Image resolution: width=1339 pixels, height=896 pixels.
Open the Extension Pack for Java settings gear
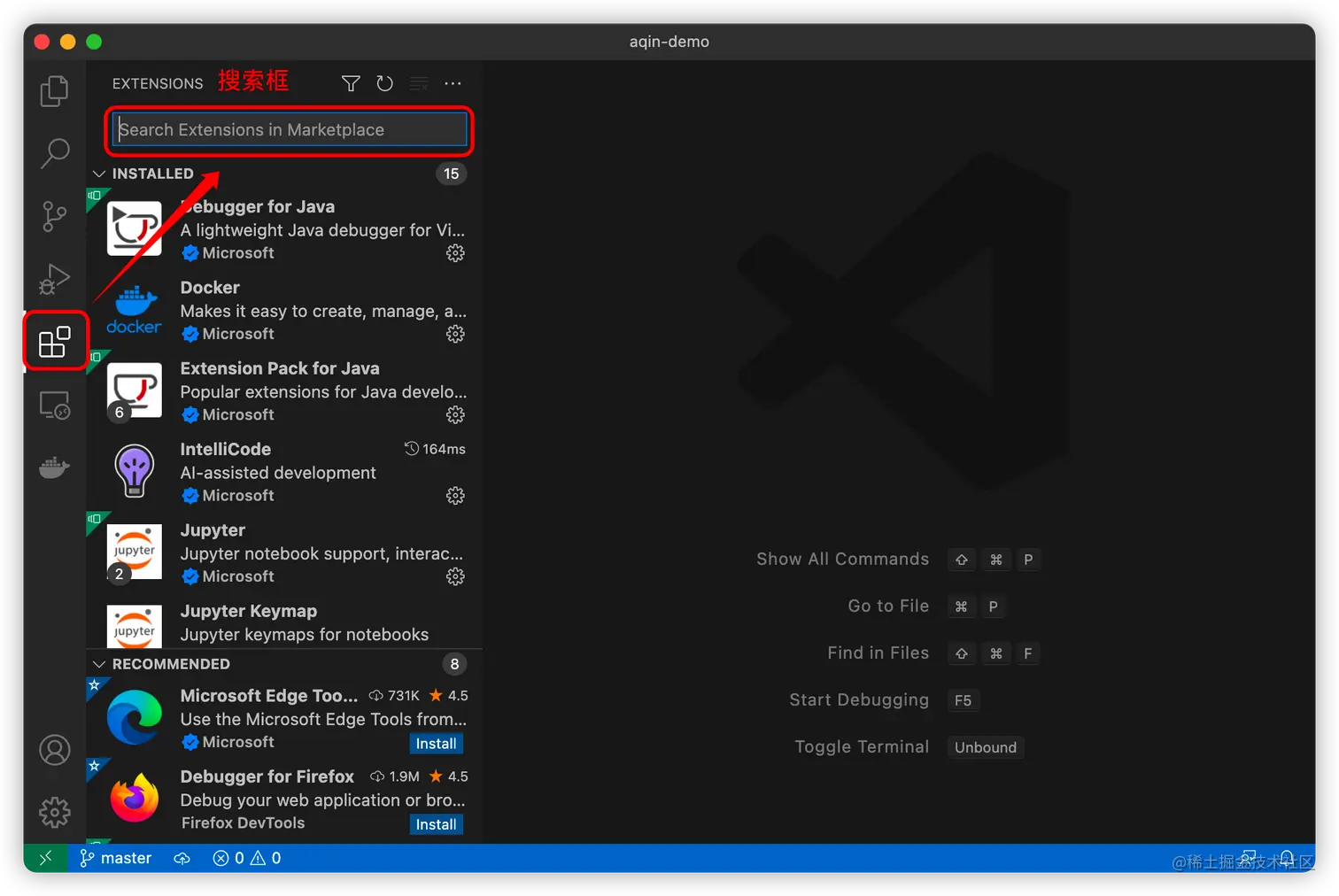point(455,414)
